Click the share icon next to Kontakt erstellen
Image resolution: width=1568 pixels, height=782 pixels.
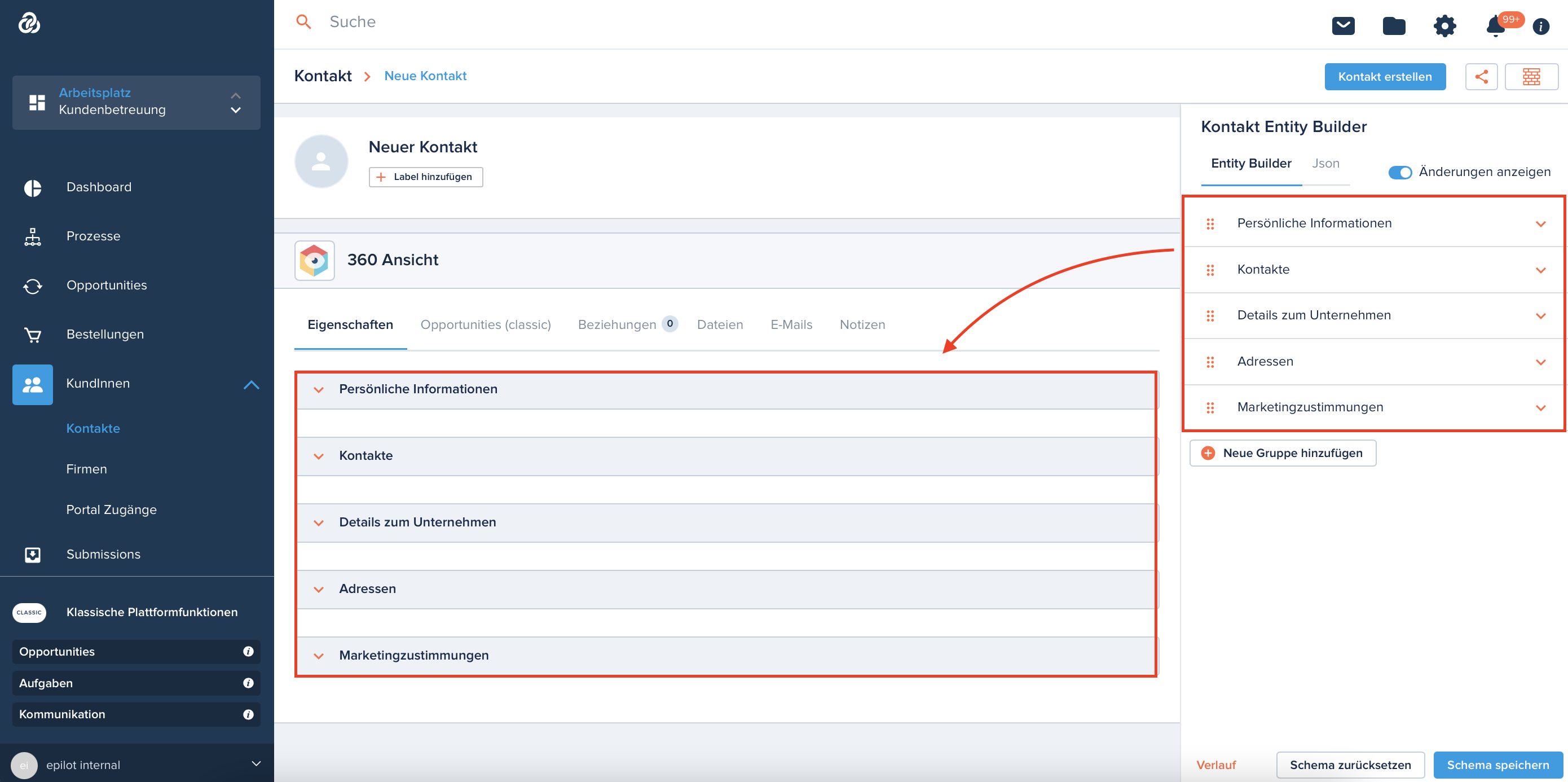click(x=1483, y=77)
